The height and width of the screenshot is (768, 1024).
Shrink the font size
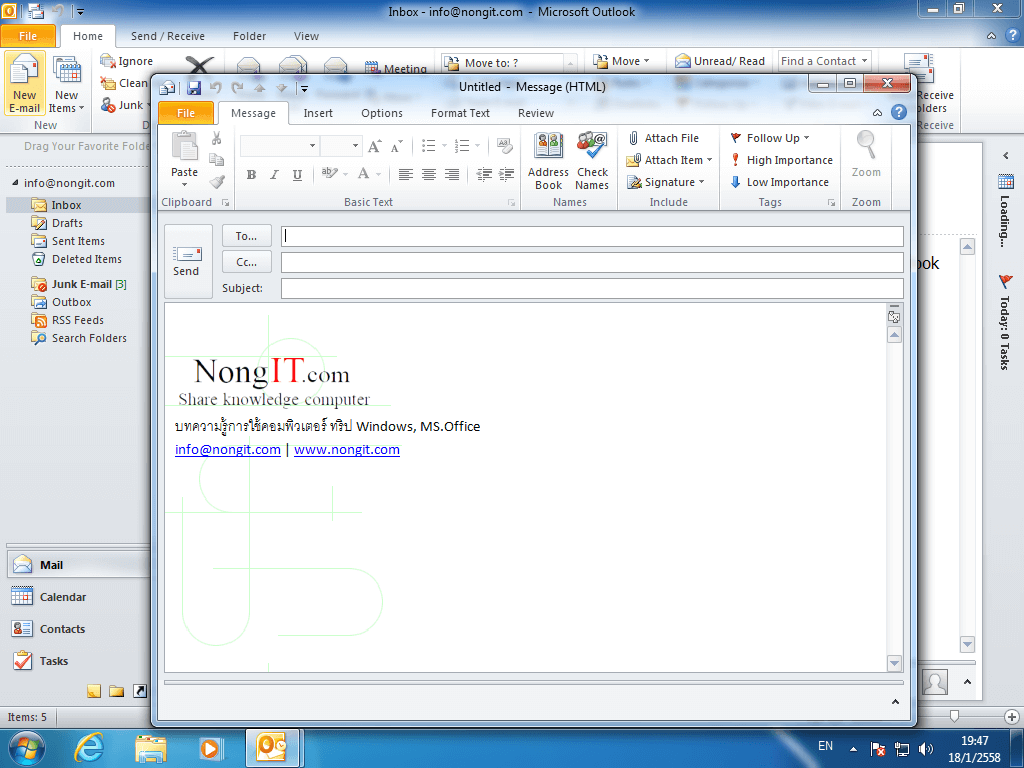point(396,146)
